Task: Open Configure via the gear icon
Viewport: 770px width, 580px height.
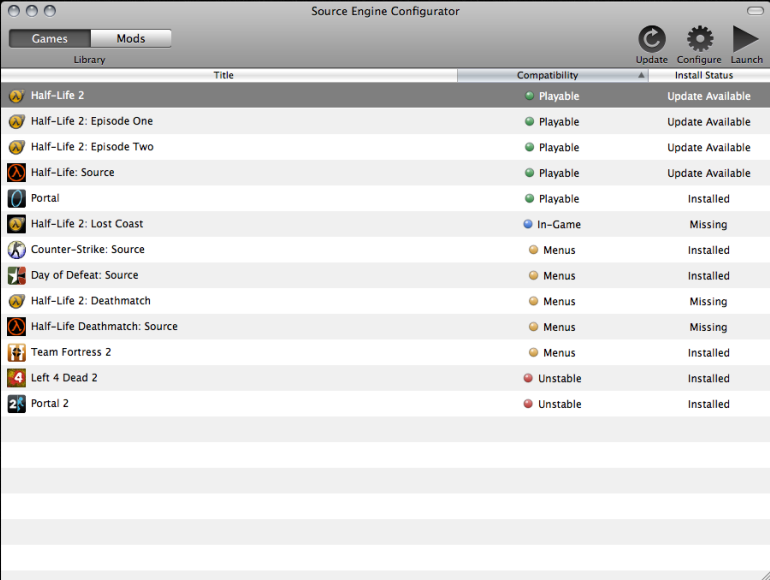Action: tap(699, 39)
